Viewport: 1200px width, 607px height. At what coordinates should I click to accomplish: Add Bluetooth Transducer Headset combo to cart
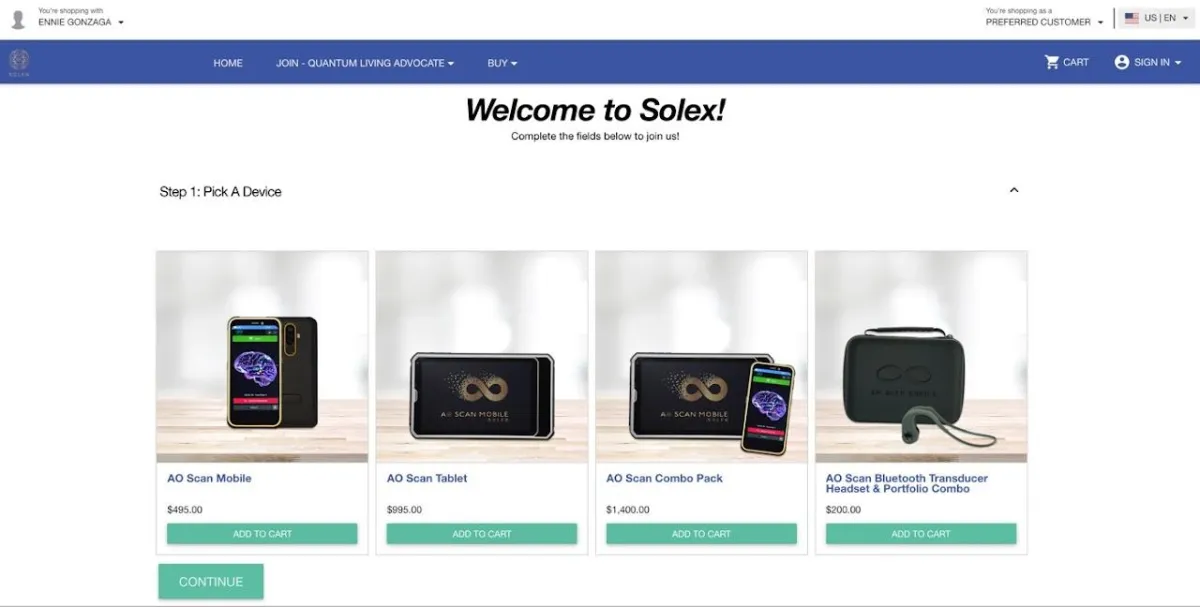921,534
